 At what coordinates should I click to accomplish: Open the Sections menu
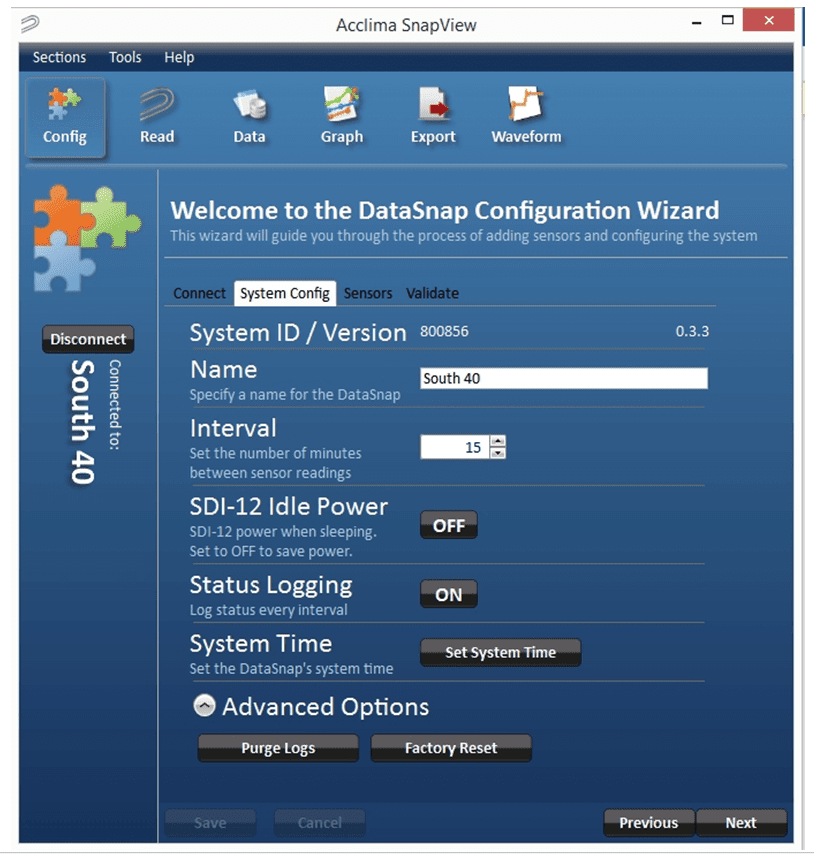pos(58,57)
